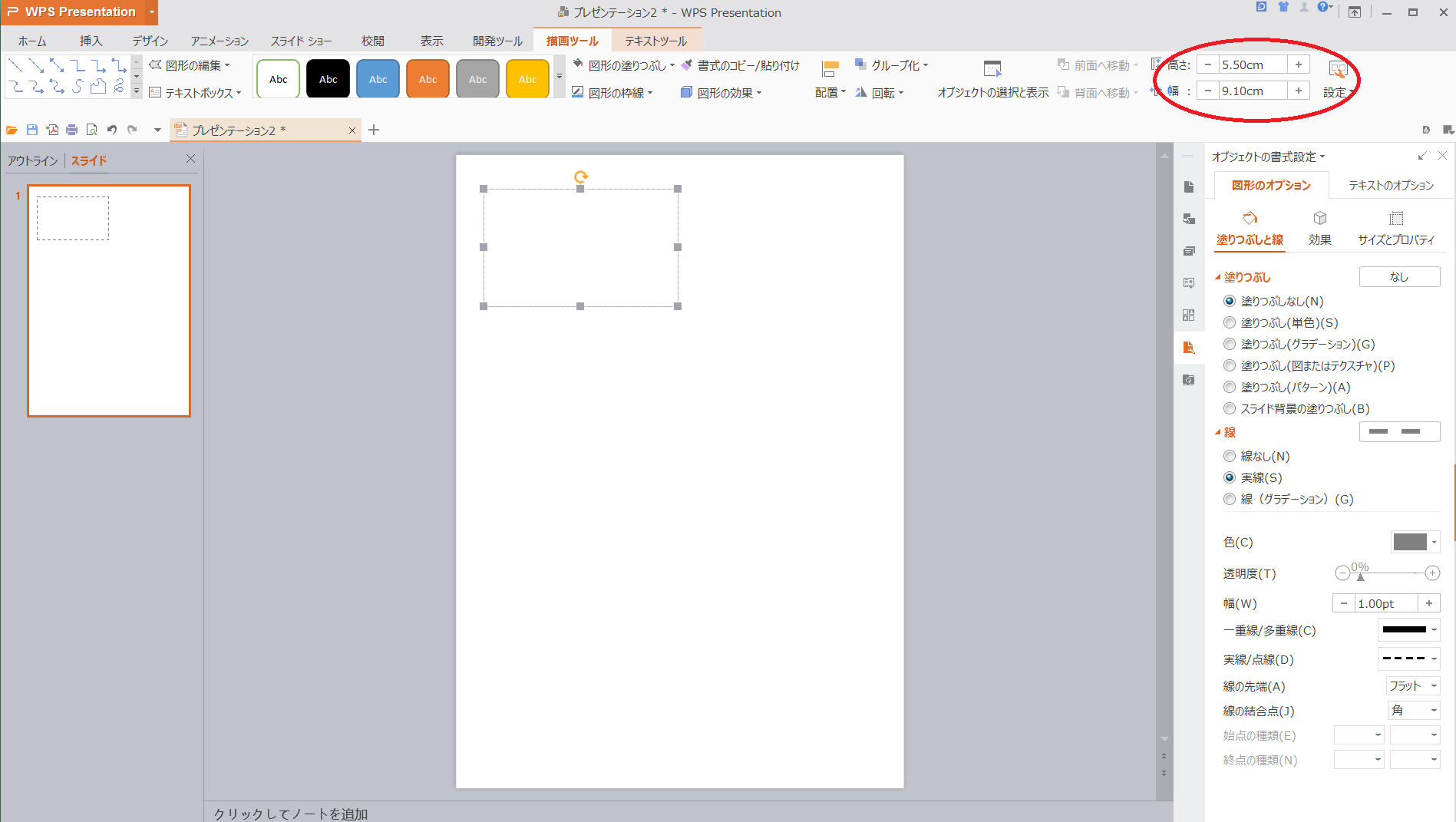Screen dimensions: 1456x822
Task: Open 線の結合点(J) 角 dropdown
Action: 1413,711
